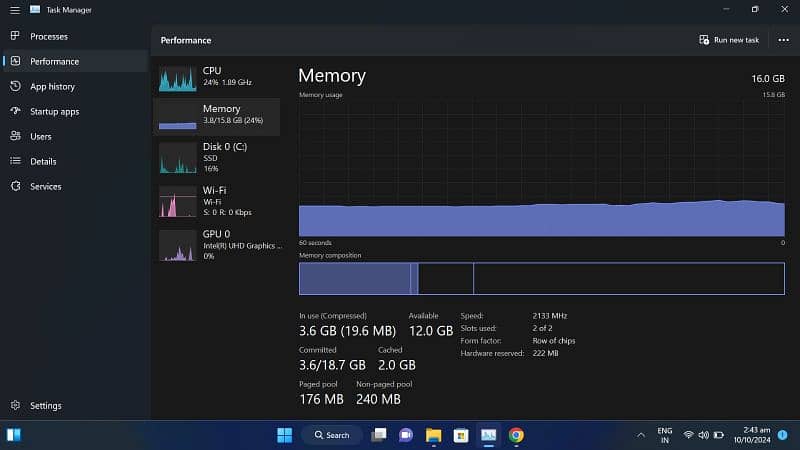800x450 pixels.
Task: Toggle the hamburger navigation menu
Action: pos(15,10)
